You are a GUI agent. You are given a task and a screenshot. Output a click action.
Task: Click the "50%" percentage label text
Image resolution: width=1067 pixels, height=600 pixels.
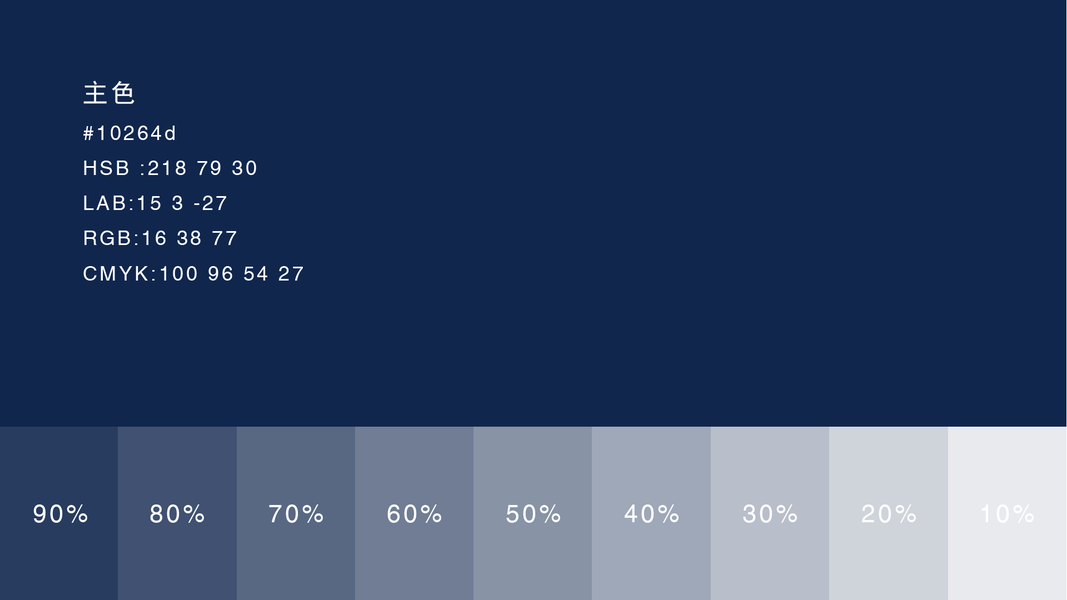[x=533, y=514]
